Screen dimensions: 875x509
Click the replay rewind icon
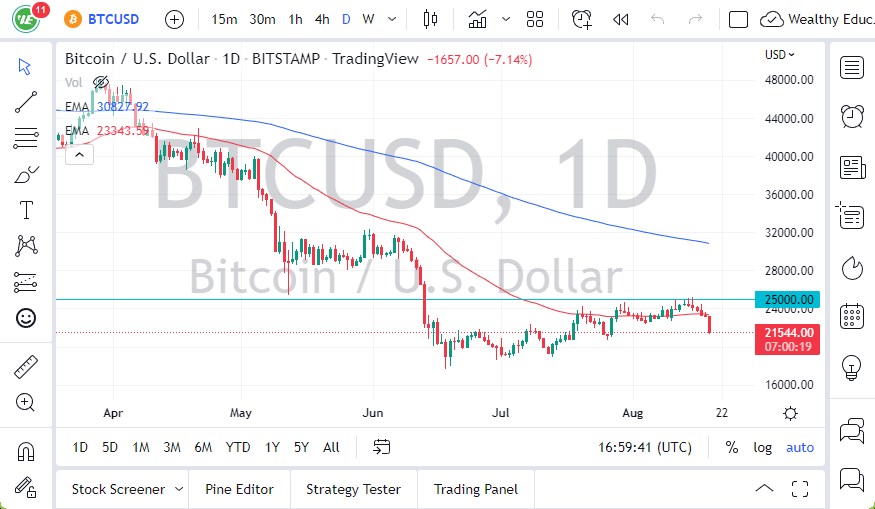(621, 19)
